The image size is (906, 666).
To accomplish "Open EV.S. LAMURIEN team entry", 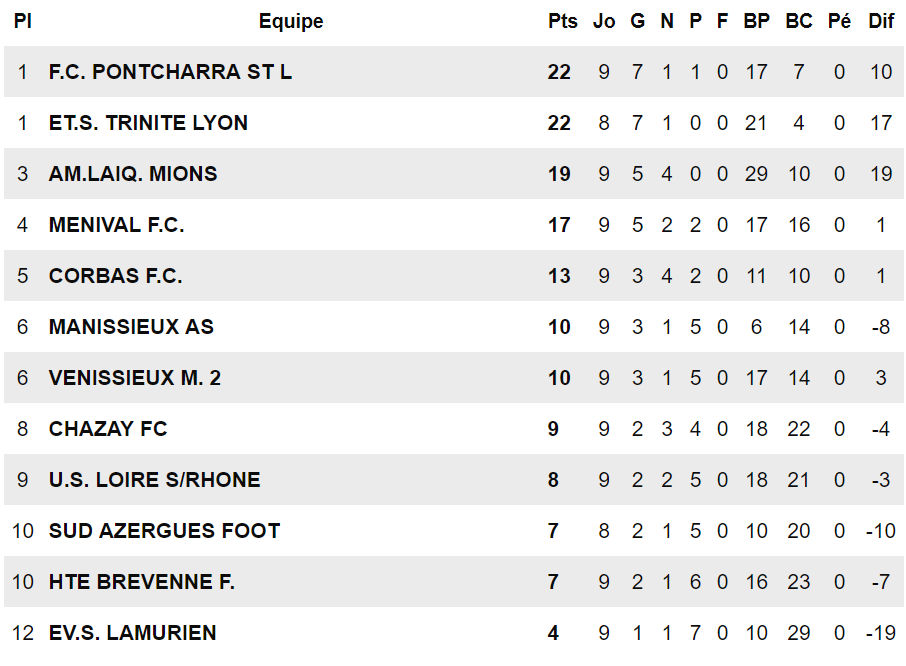I will [132, 633].
